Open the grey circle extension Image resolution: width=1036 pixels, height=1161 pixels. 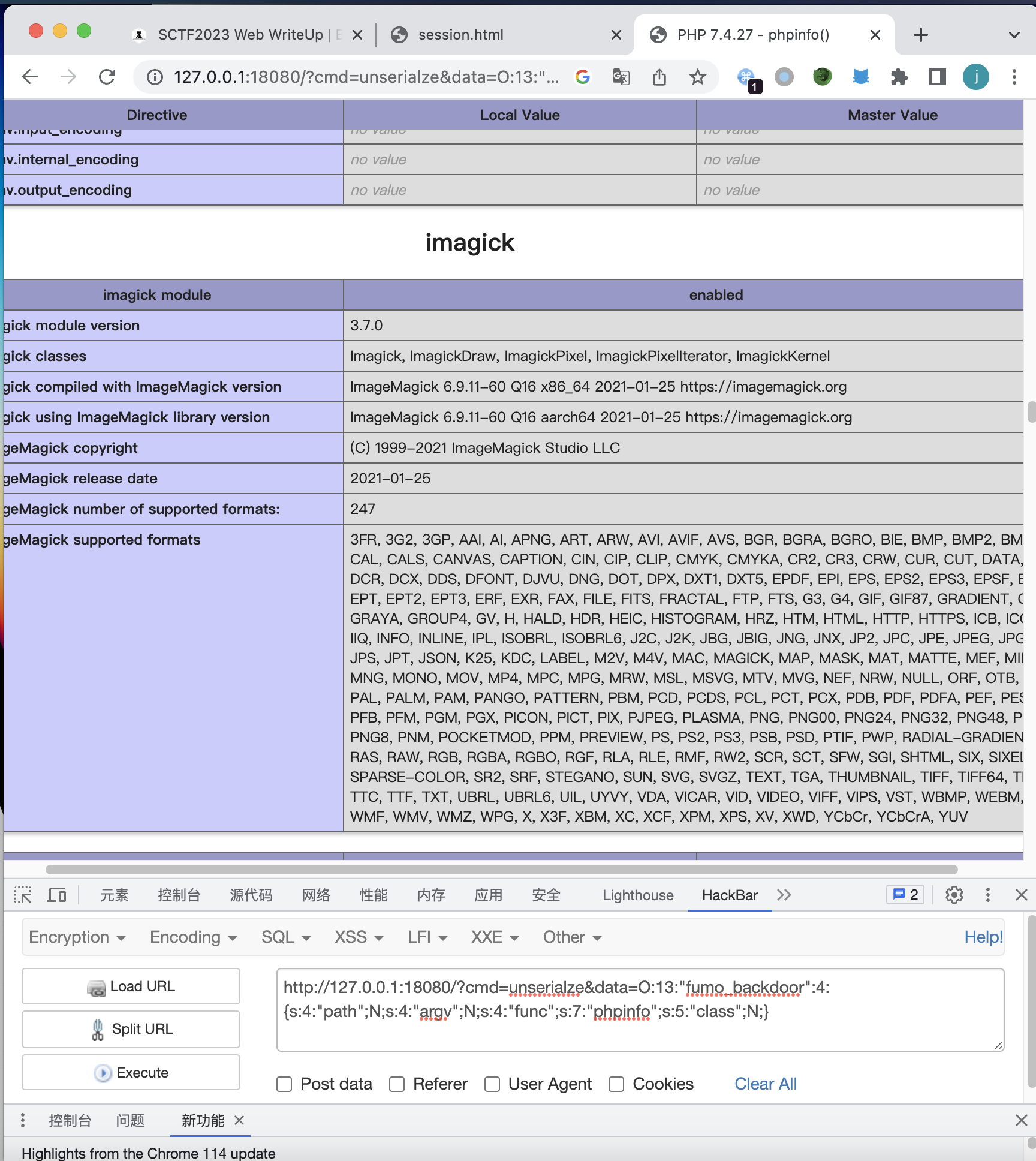(x=784, y=77)
